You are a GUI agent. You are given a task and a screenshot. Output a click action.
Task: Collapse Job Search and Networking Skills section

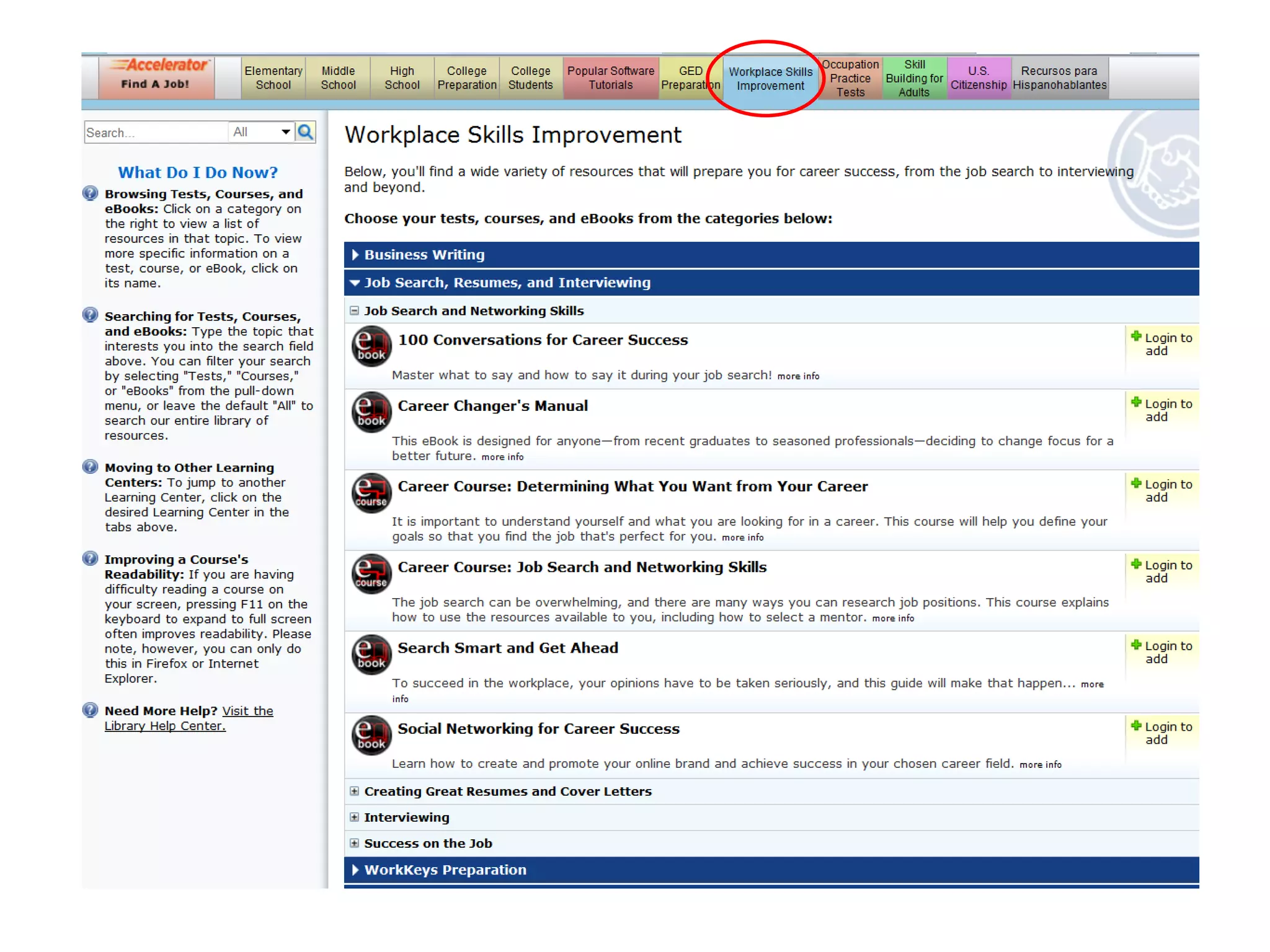[354, 311]
